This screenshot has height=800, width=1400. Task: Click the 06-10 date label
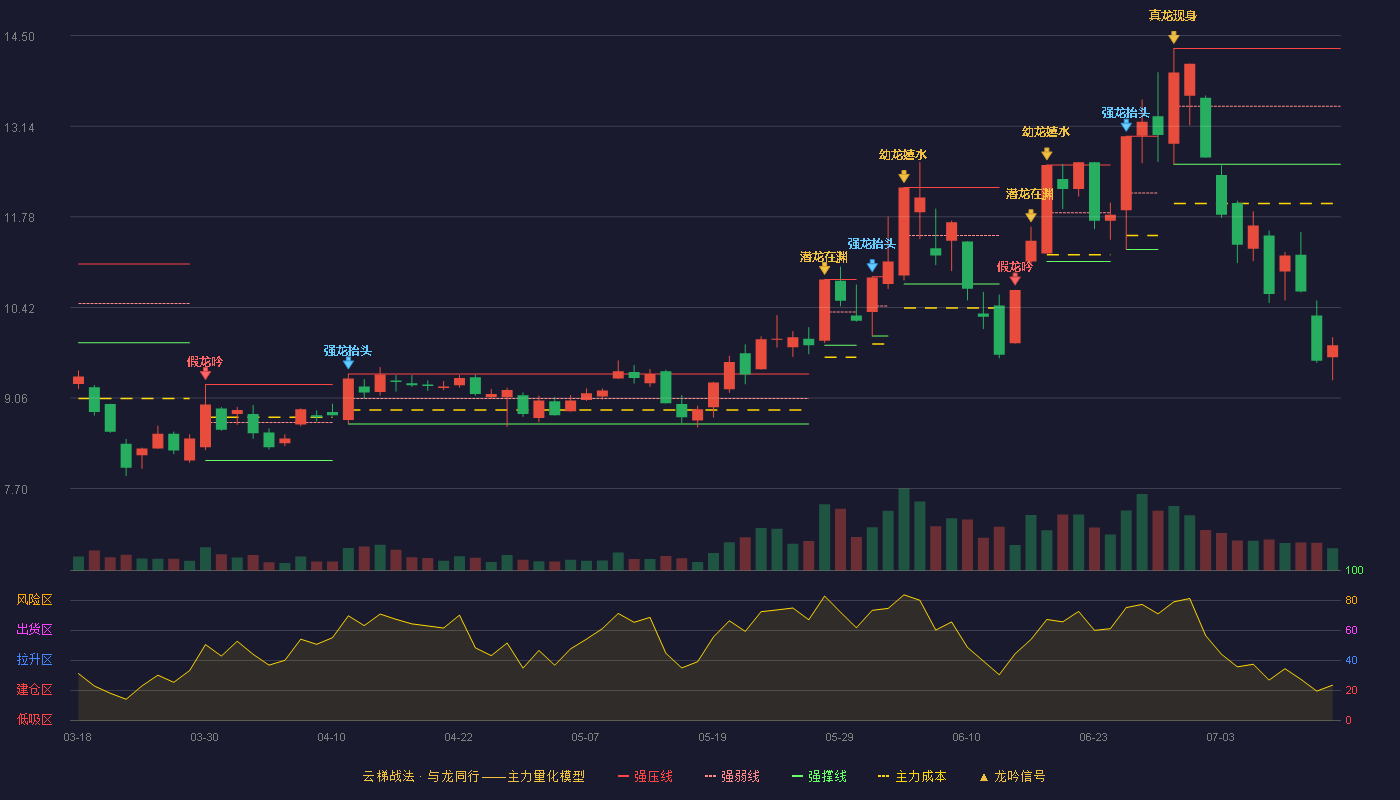pyautogui.click(x=967, y=737)
